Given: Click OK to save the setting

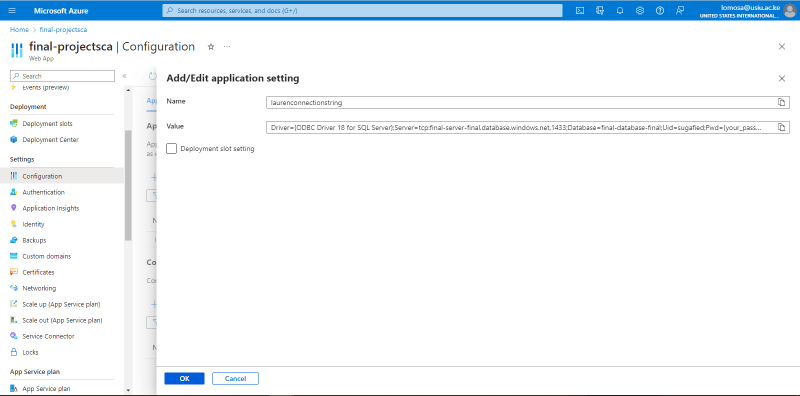Looking at the screenshot, I should pos(184,379).
